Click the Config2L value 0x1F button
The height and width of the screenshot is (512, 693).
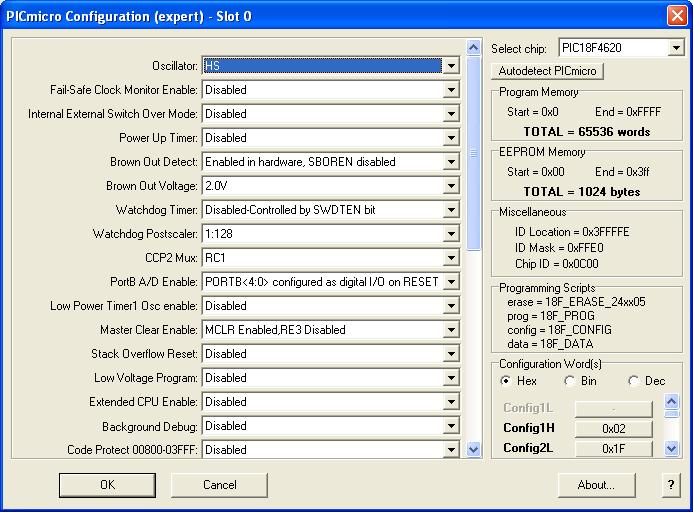[x=613, y=448]
